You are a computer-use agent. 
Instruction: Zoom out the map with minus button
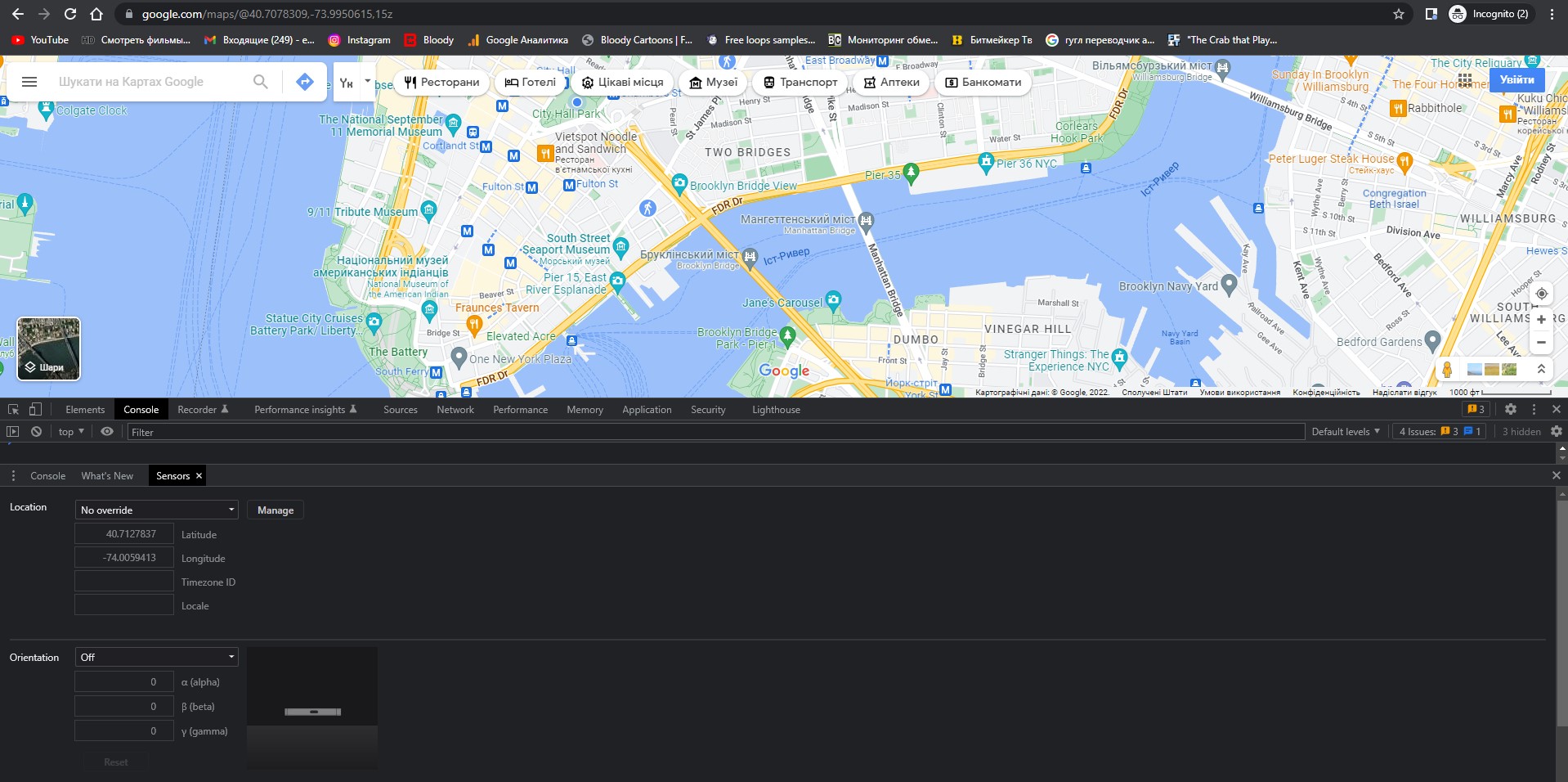(1541, 343)
